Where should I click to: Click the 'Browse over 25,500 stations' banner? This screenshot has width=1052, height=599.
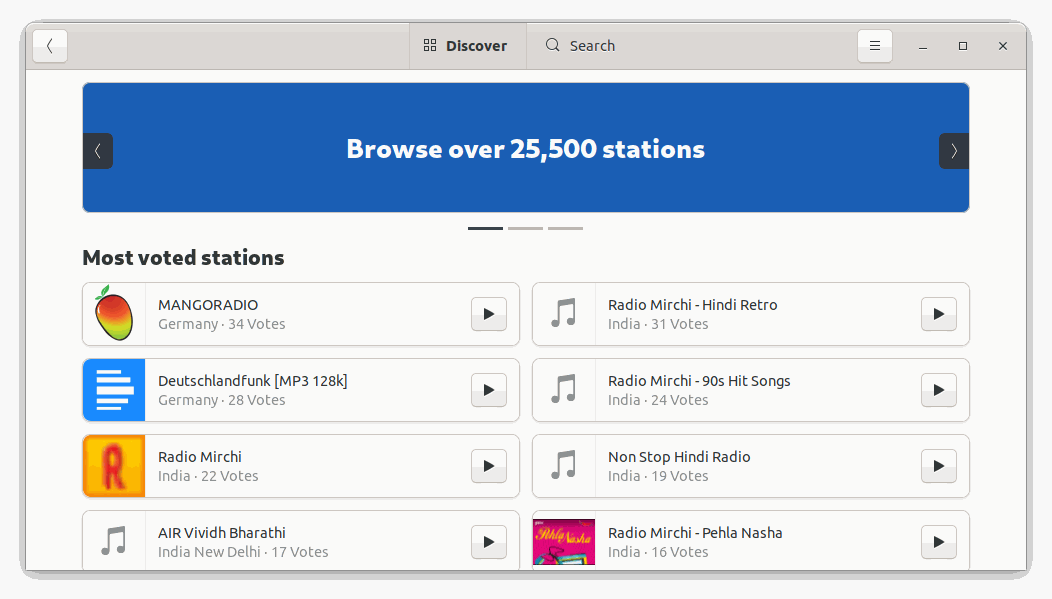(526, 148)
